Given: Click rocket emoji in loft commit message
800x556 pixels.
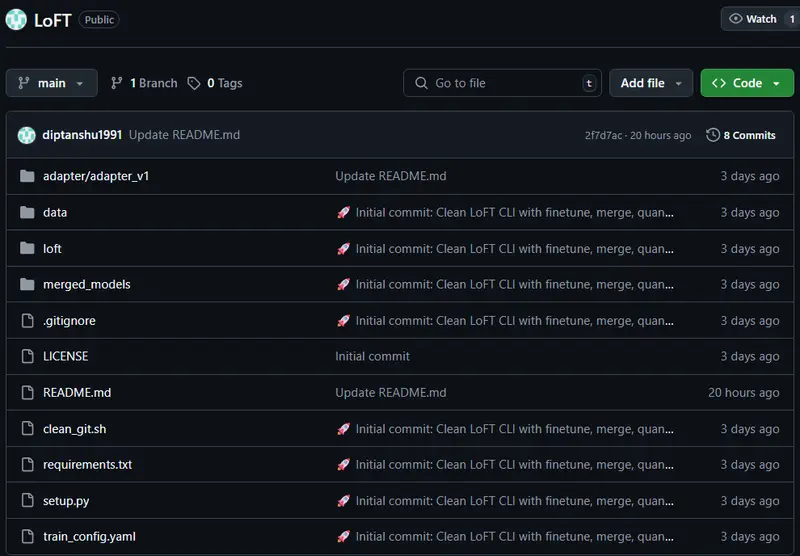Looking at the screenshot, I should (x=343, y=248).
